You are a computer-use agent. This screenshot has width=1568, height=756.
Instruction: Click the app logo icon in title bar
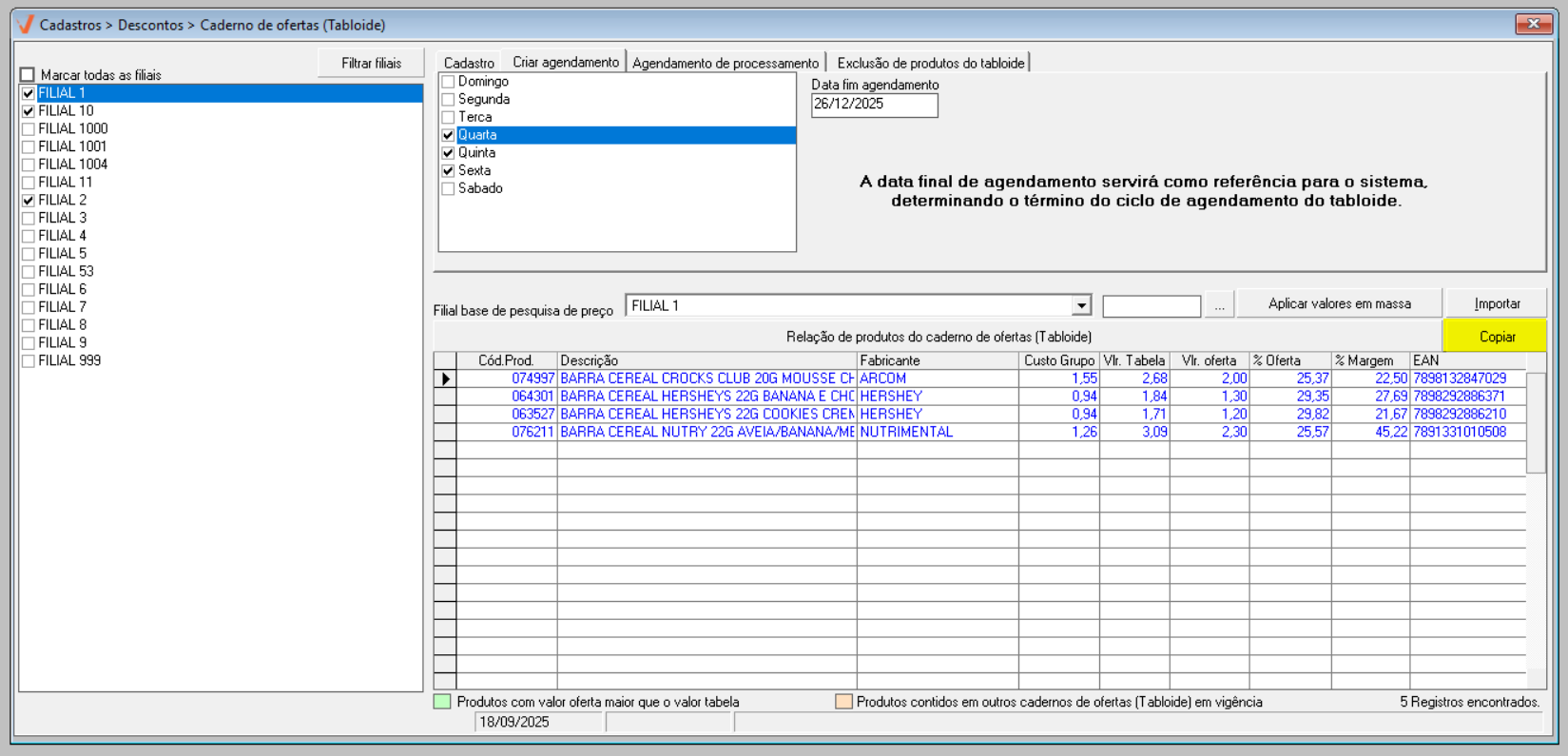[26, 25]
